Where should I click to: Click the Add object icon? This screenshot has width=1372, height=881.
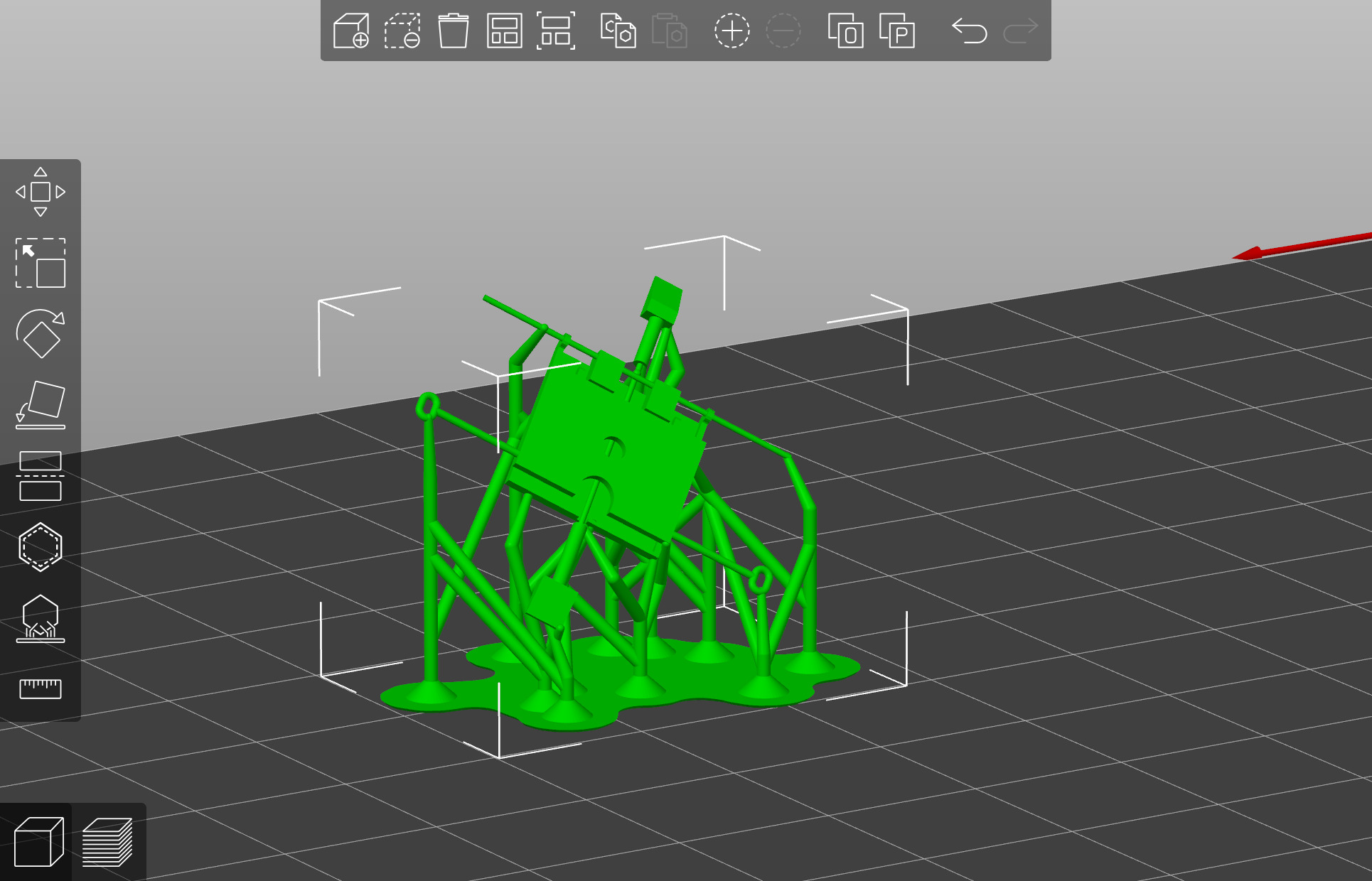coord(351,31)
